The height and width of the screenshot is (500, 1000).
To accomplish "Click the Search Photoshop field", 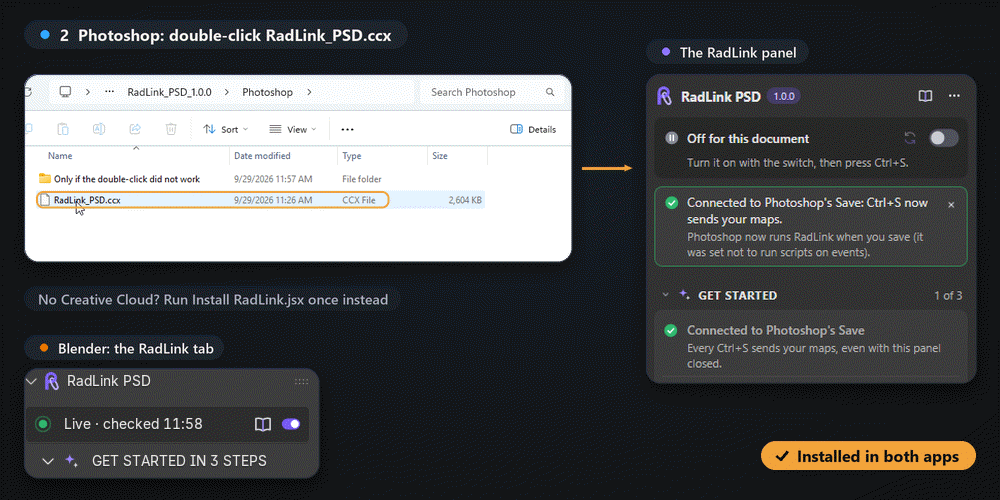I will tap(491, 92).
